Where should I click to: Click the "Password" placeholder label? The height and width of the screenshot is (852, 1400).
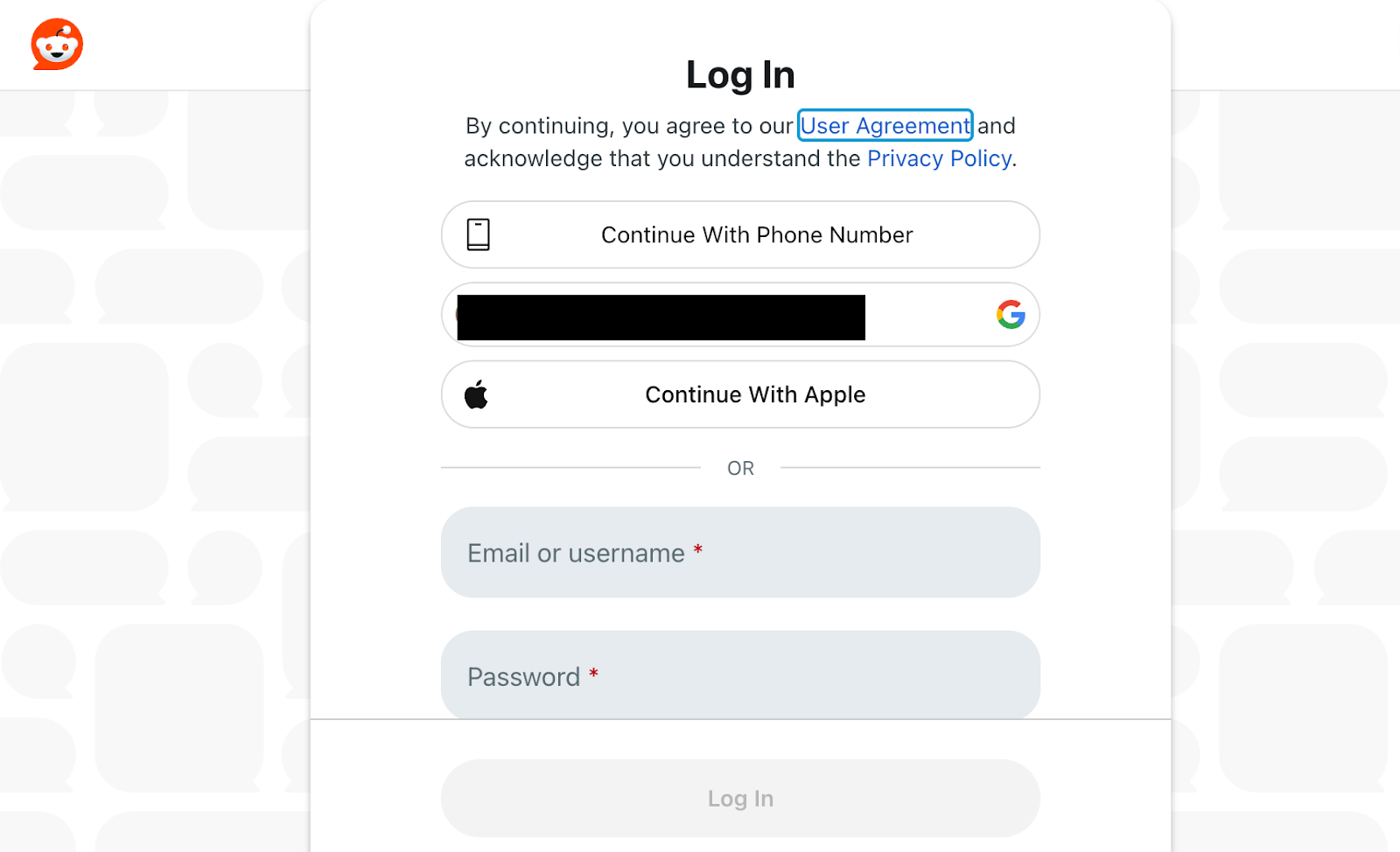(x=523, y=677)
